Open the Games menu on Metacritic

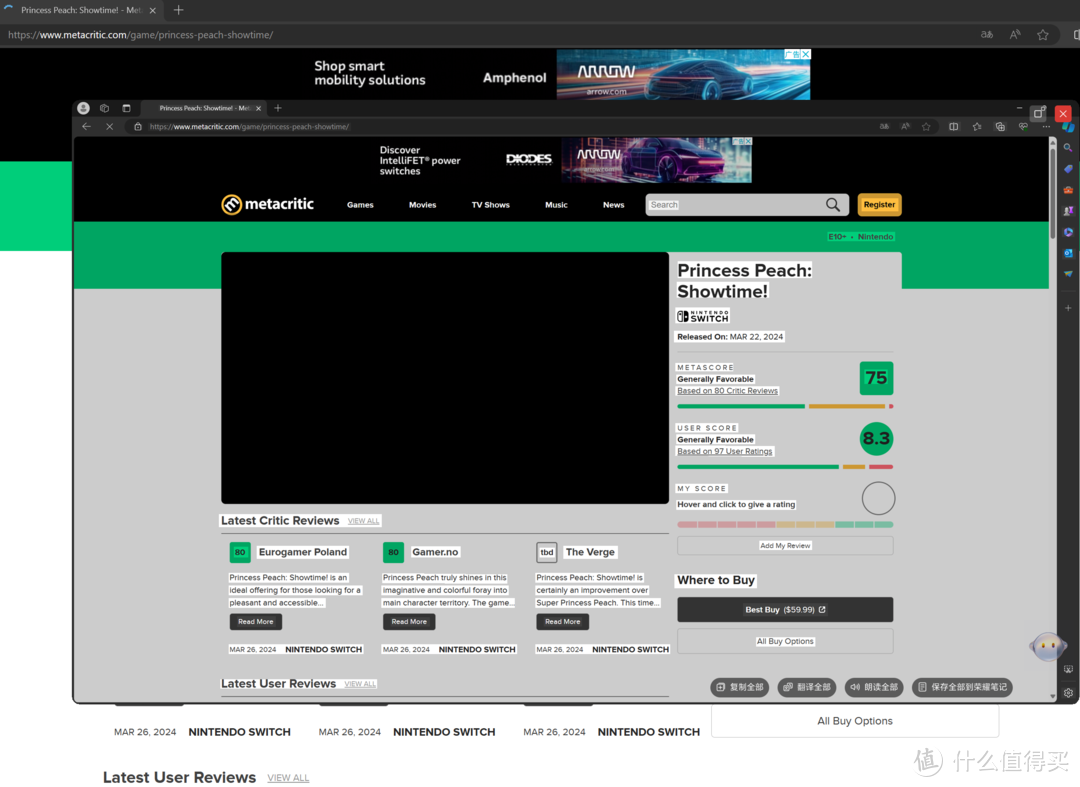[360, 205]
